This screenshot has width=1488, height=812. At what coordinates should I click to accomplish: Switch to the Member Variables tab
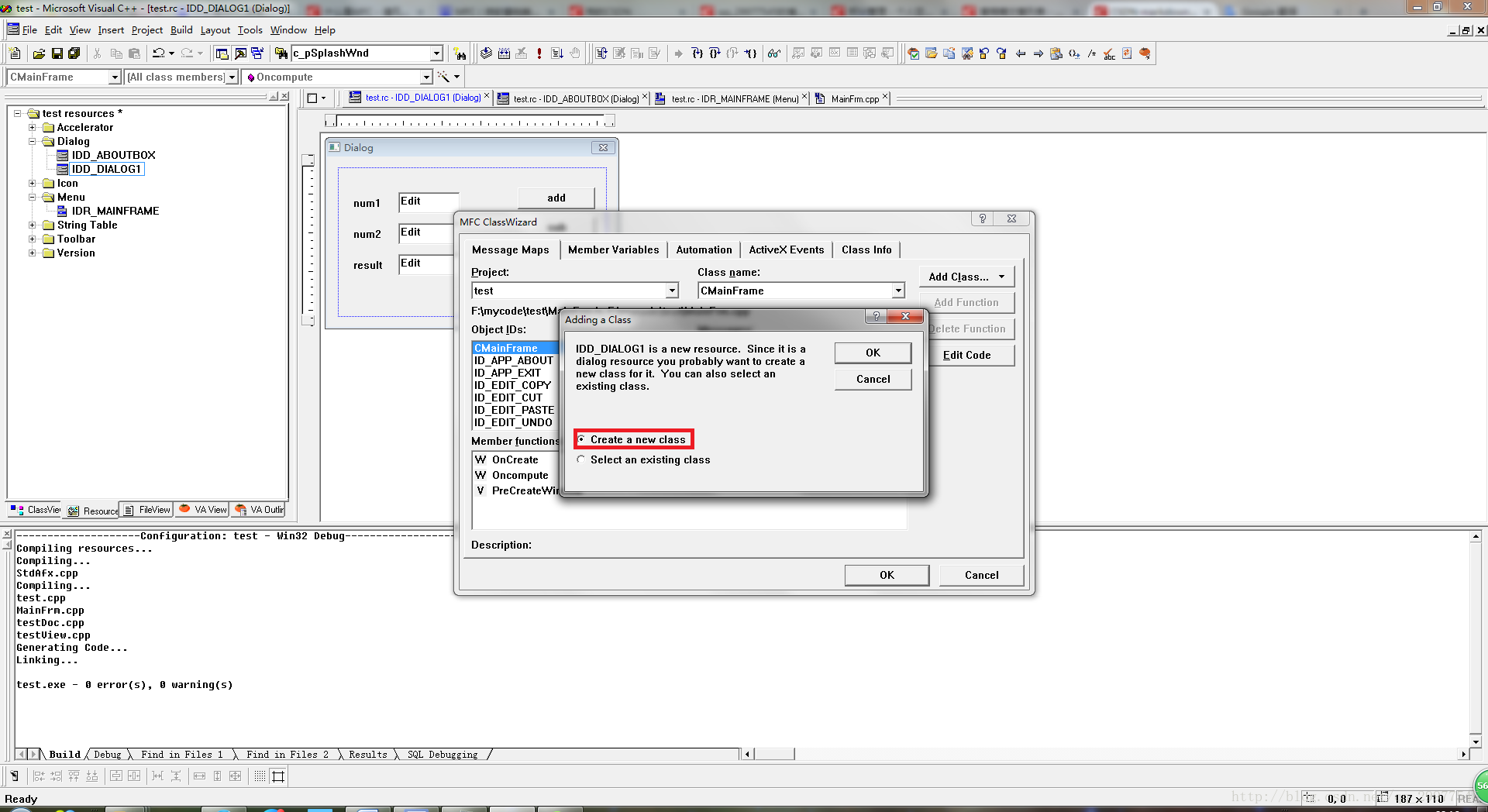pyautogui.click(x=613, y=249)
